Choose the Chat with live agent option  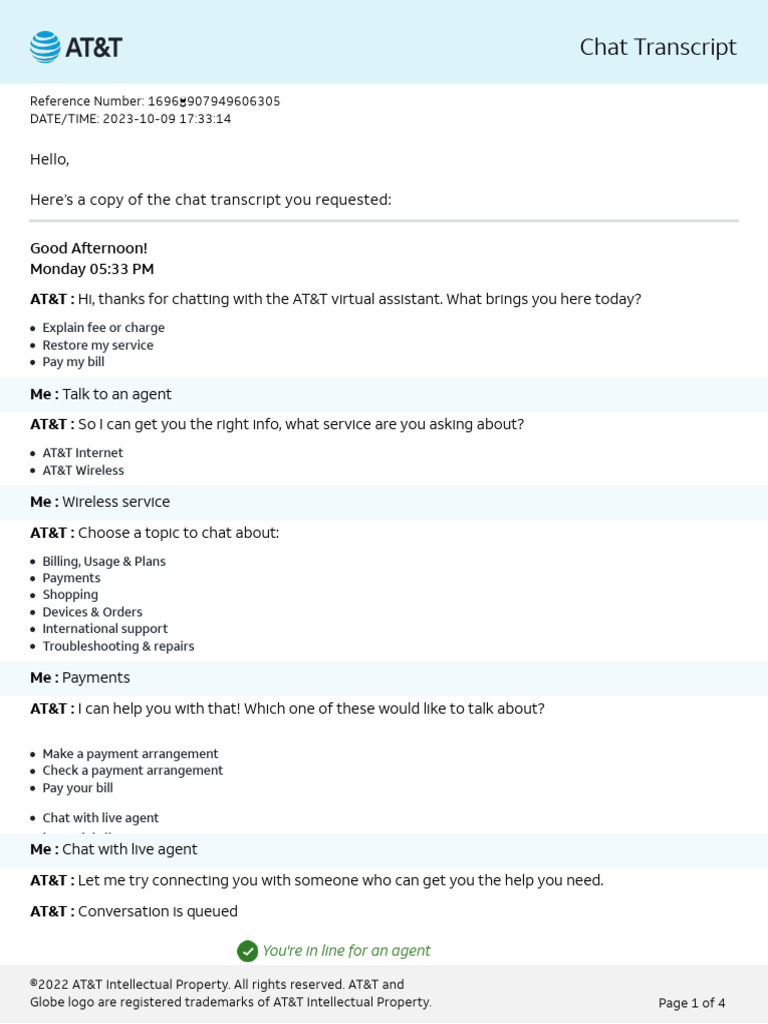click(100, 818)
